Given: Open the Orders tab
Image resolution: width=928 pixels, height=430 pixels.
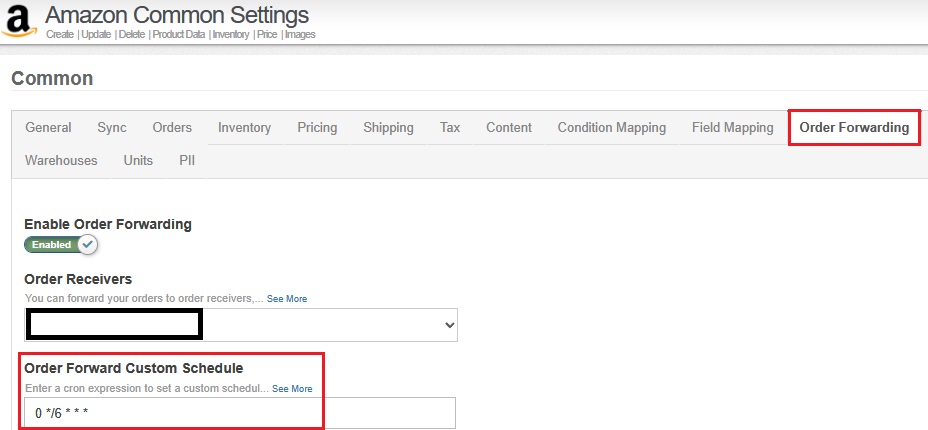Looking at the screenshot, I should [172, 128].
